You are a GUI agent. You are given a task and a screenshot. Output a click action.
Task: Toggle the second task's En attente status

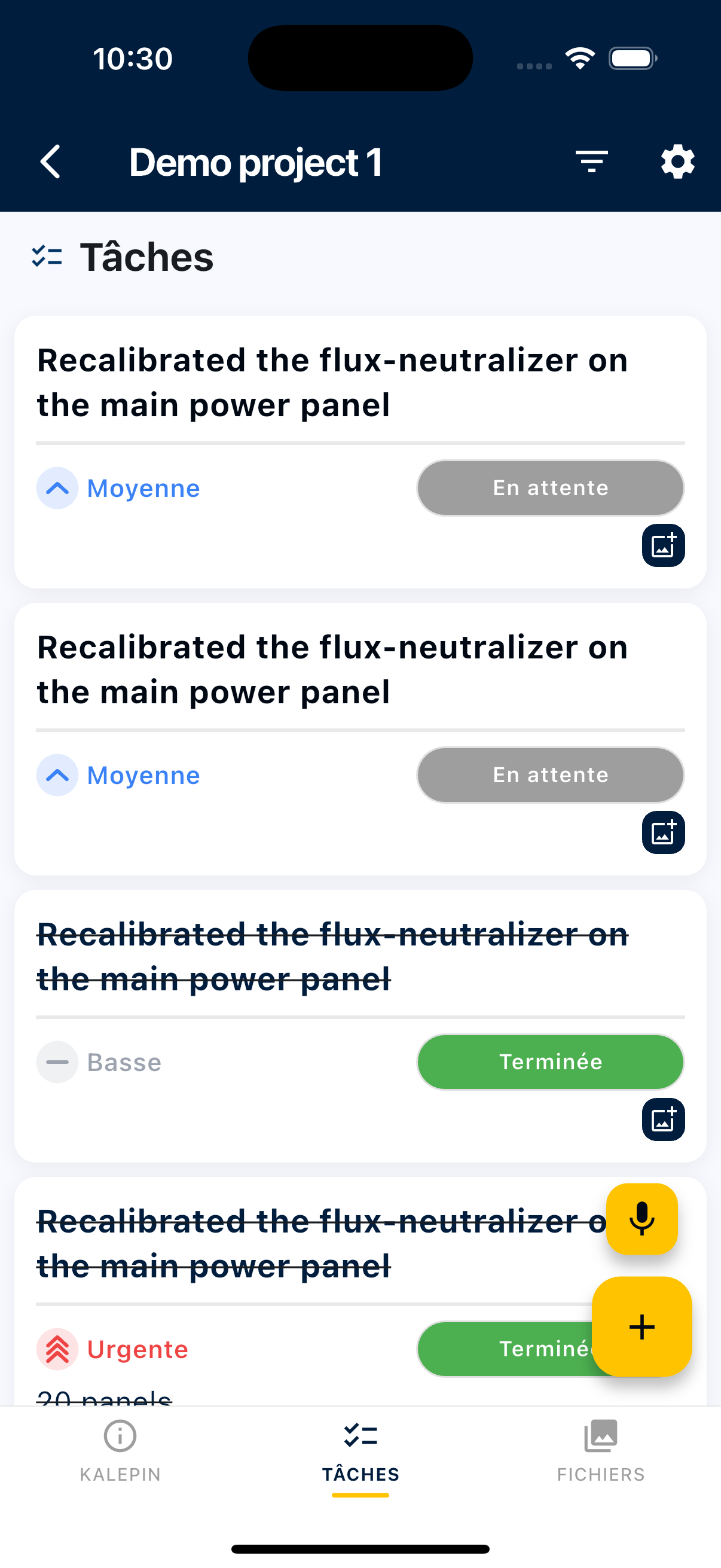(549, 774)
